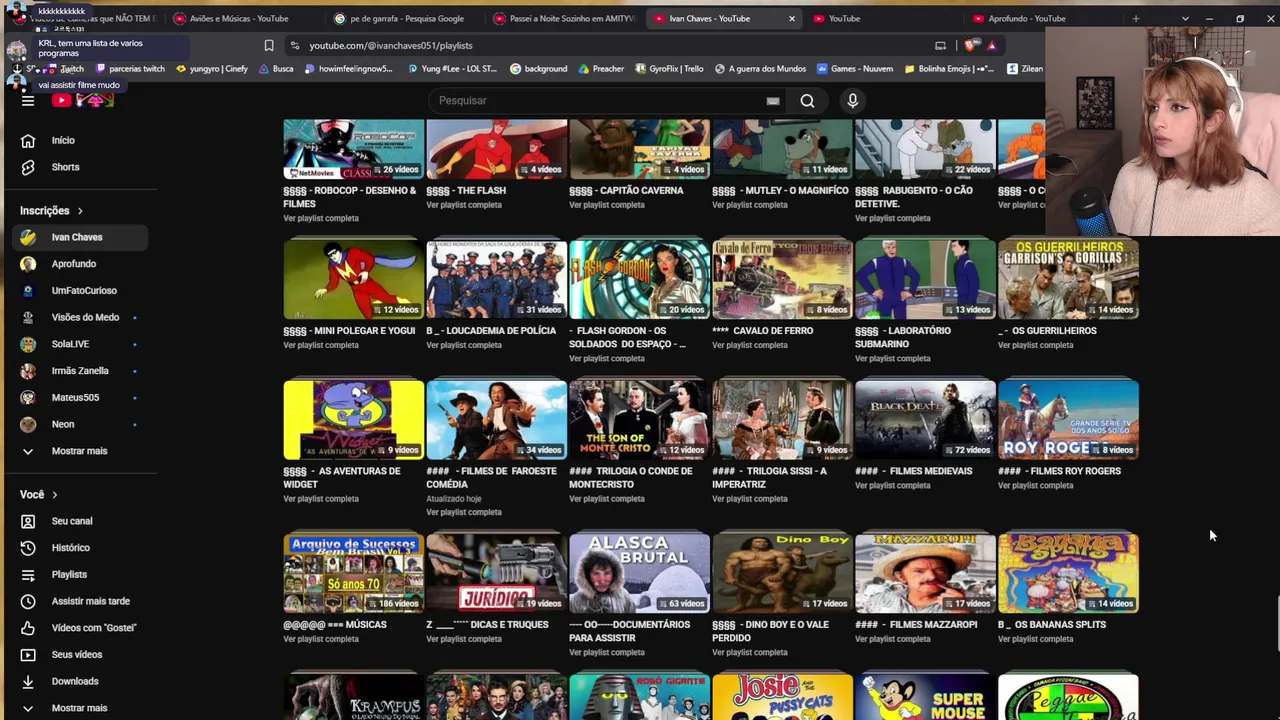This screenshot has height=720, width=1280.
Task: Open the Mini Polegar e Yogui thumbnail
Action: coord(353,279)
